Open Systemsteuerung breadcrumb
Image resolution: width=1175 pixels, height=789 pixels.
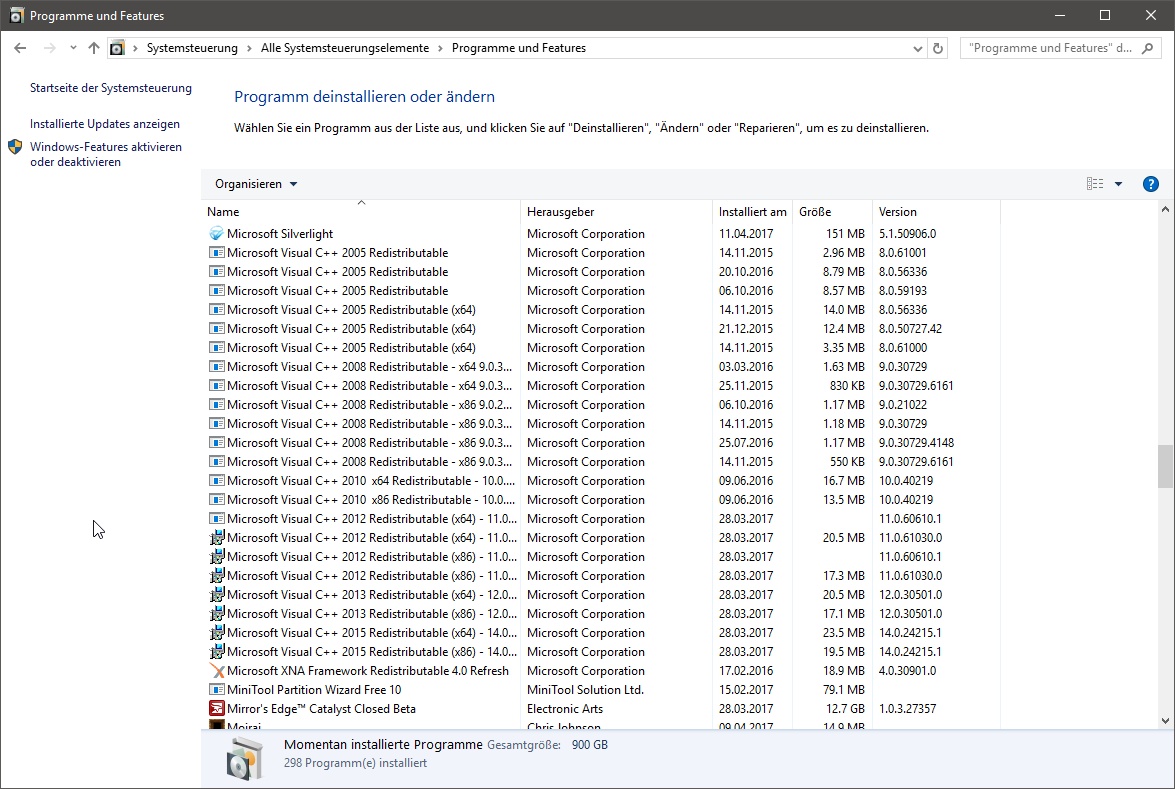(192, 48)
